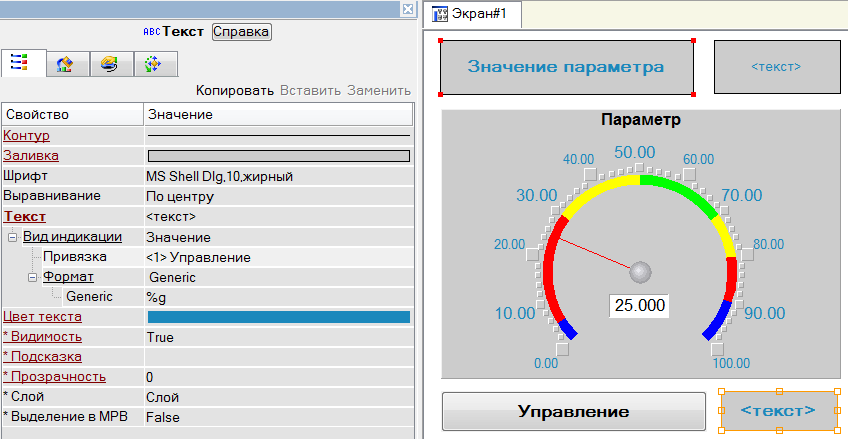Viewport: 848px width, 439px height.
Task: Click Копировать in properties panel
Action: (x=235, y=90)
